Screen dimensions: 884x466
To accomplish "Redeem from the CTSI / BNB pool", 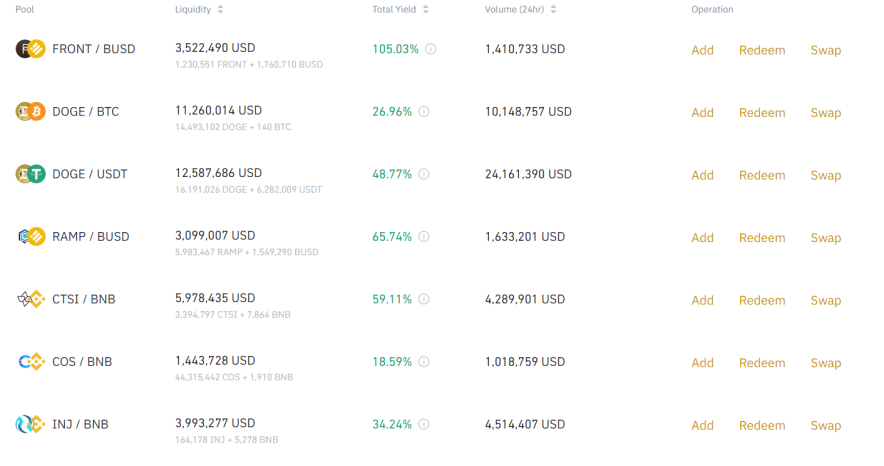I will 762,300.
